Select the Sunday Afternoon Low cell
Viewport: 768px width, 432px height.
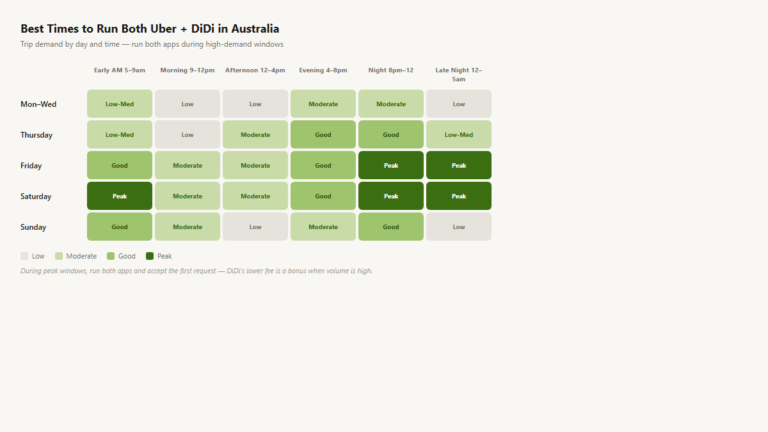click(x=255, y=227)
